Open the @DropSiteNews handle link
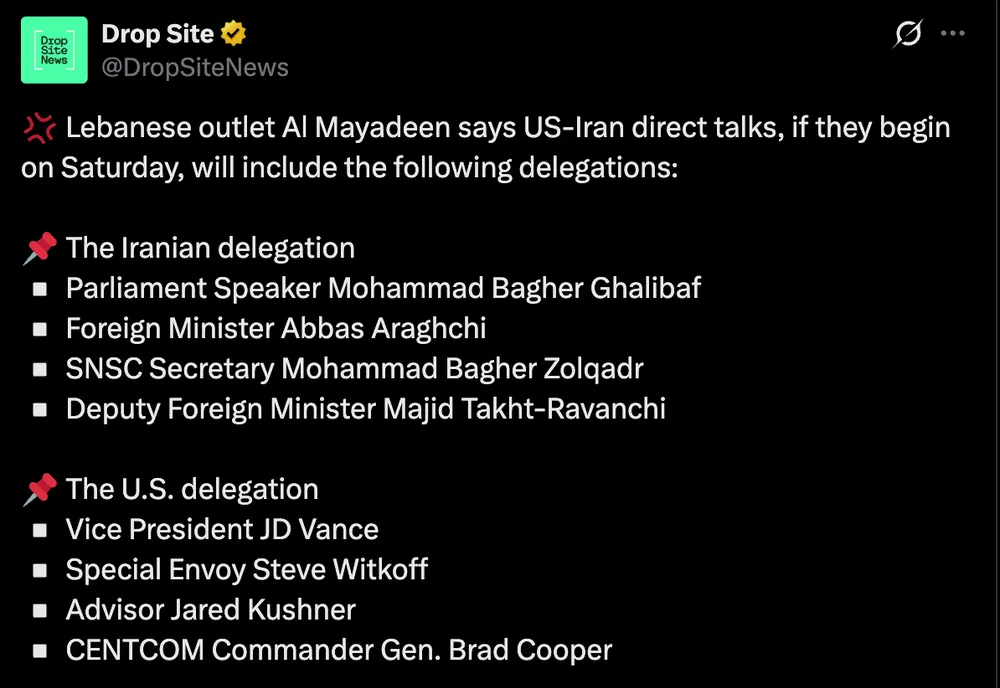Image resolution: width=1000 pixels, height=688 pixels. click(195, 67)
